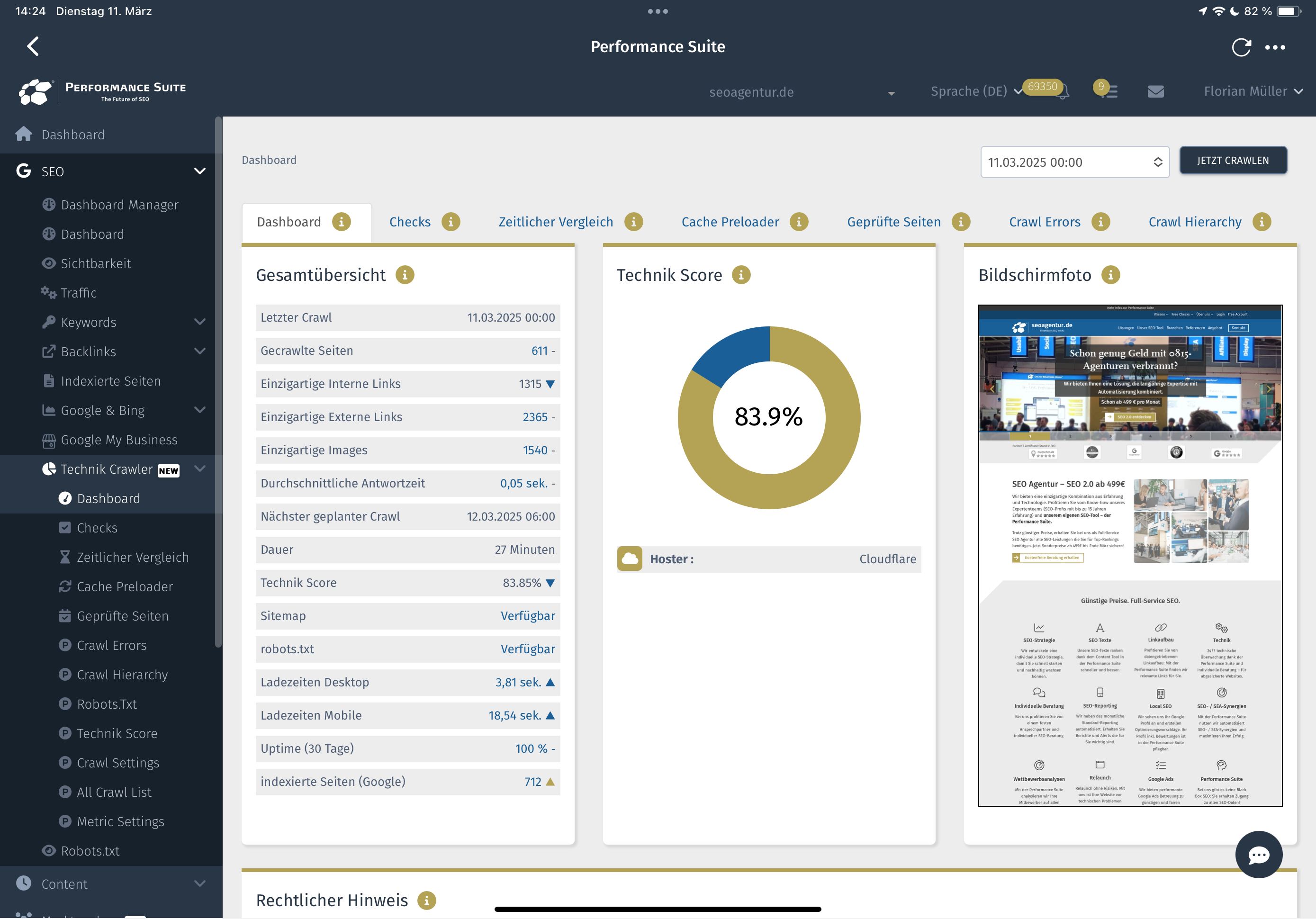
Task: Click the Dashboard breadcrumb text
Action: tap(269, 160)
